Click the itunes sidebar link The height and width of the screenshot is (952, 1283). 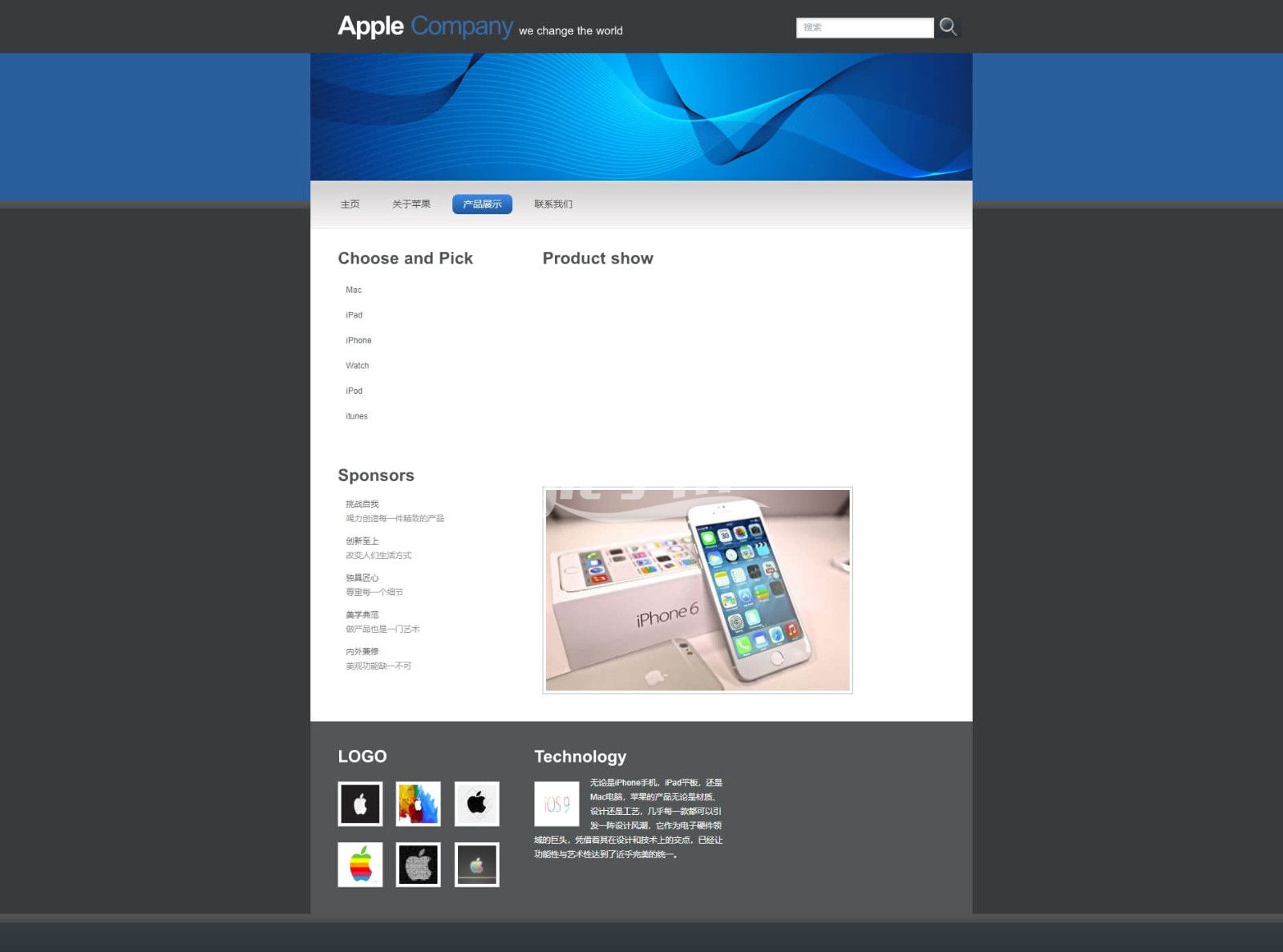pyautogui.click(x=356, y=416)
